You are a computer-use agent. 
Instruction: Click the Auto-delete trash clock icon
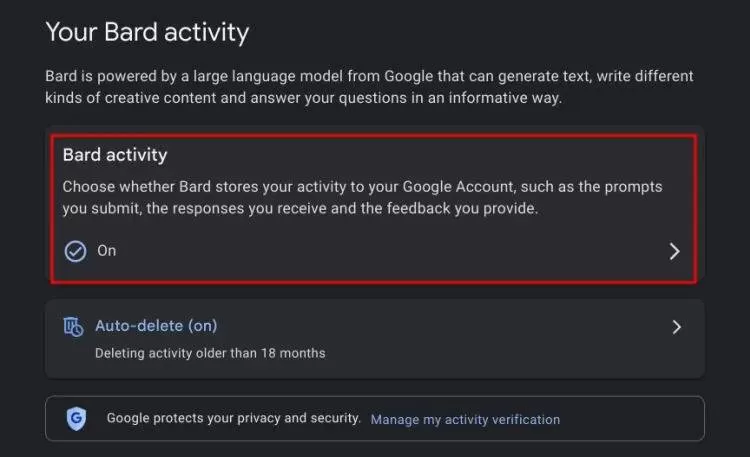point(73,326)
